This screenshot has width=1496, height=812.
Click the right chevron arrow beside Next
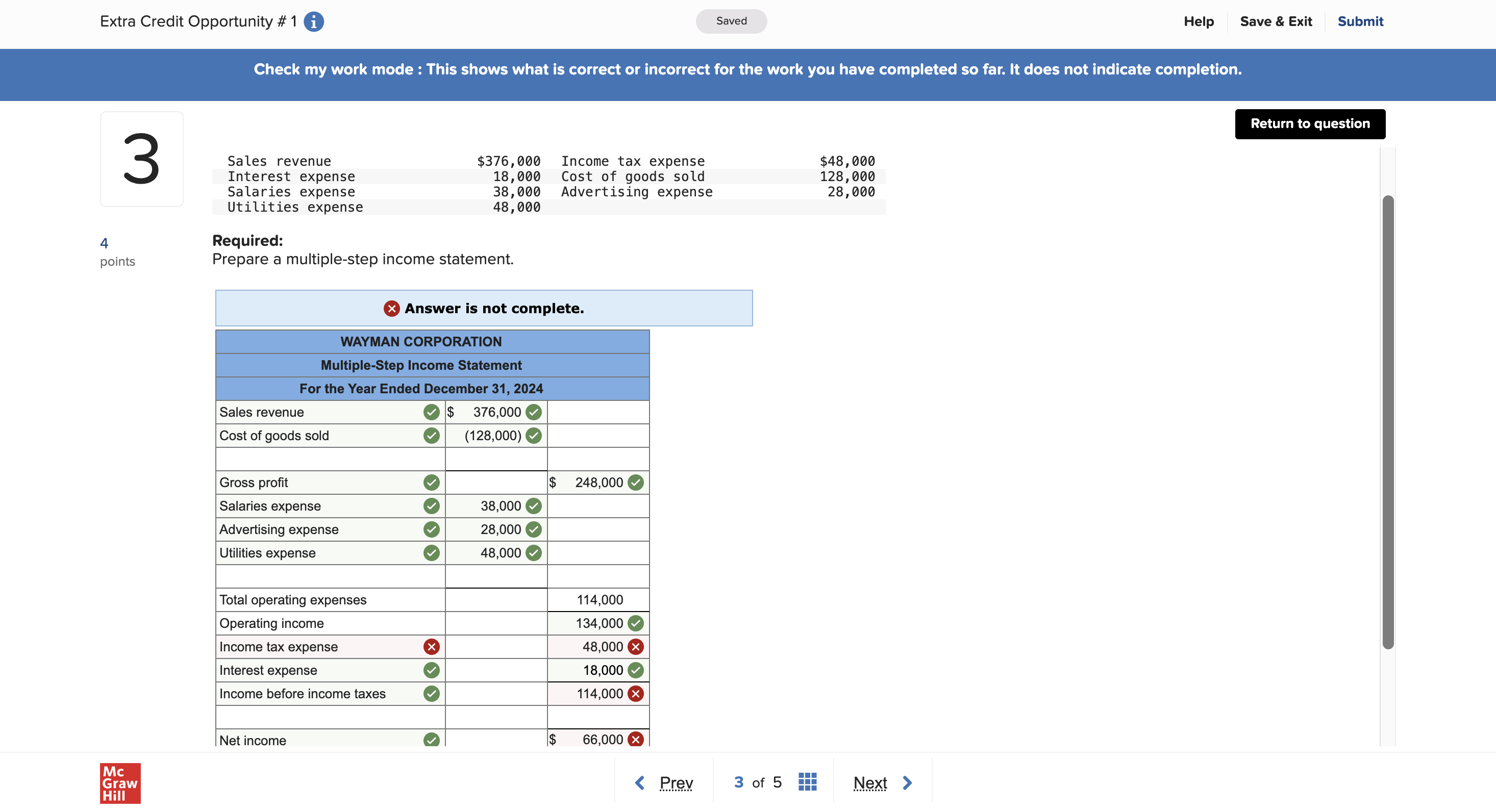pos(908,783)
